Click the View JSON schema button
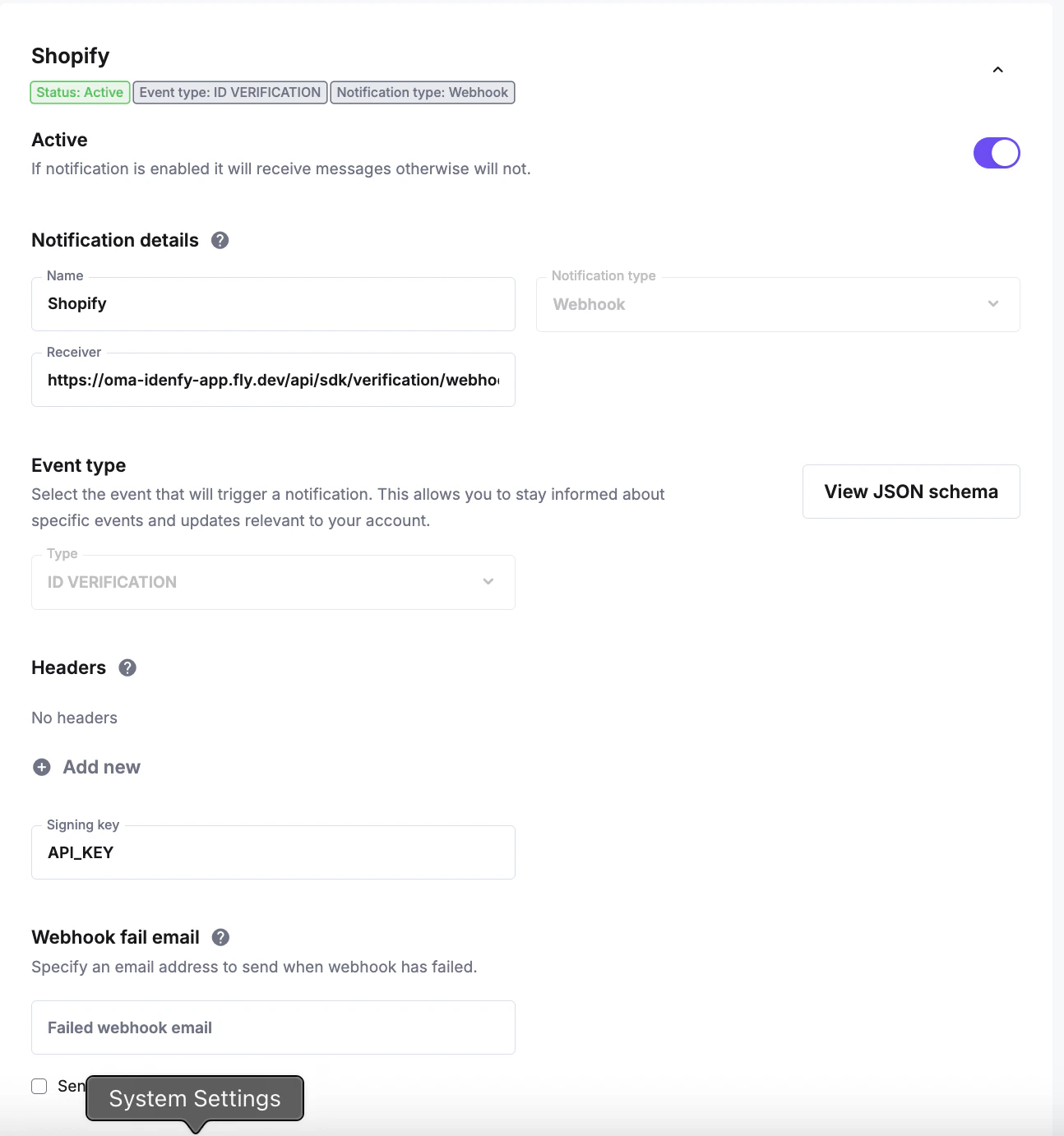Image resolution: width=1064 pixels, height=1136 pixels. [910, 491]
